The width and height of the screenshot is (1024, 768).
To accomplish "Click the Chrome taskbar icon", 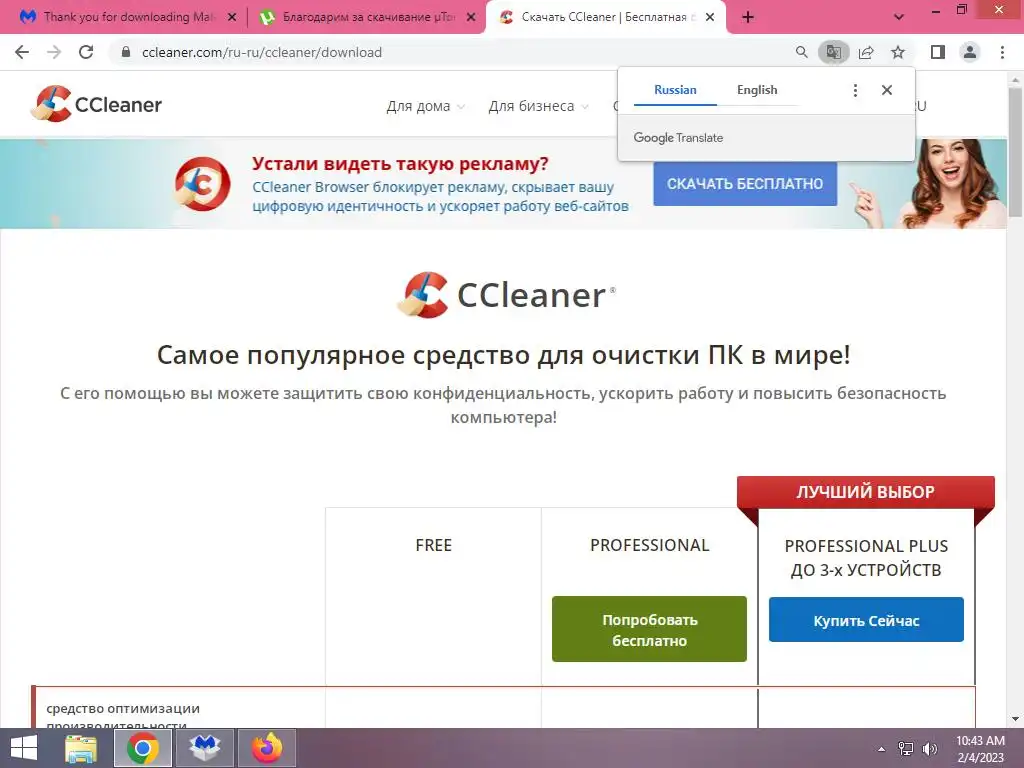I will coord(142,748).
